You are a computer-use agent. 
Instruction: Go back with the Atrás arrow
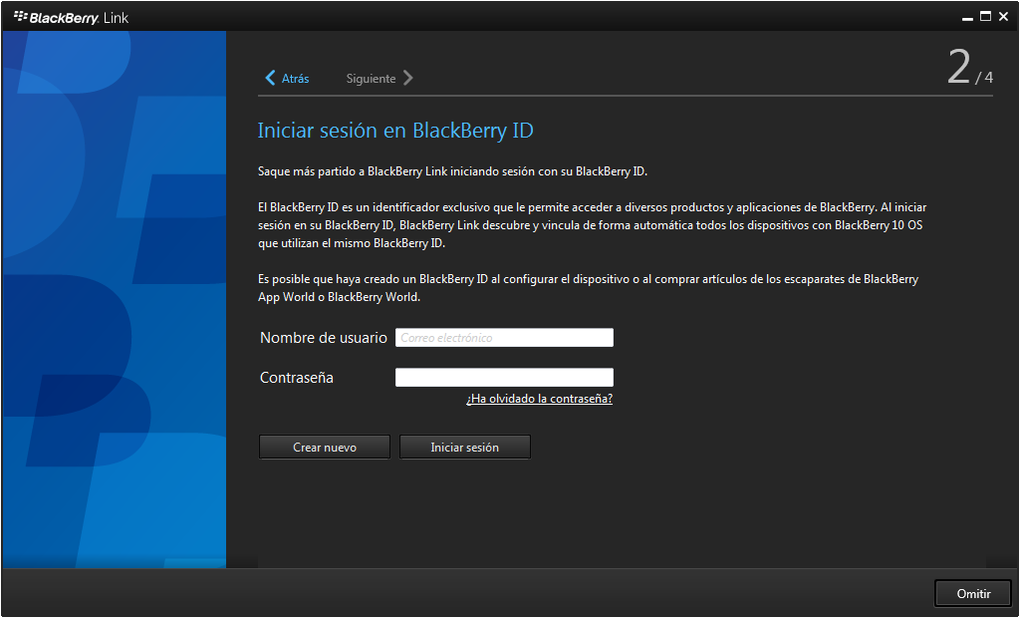point(287,79)
